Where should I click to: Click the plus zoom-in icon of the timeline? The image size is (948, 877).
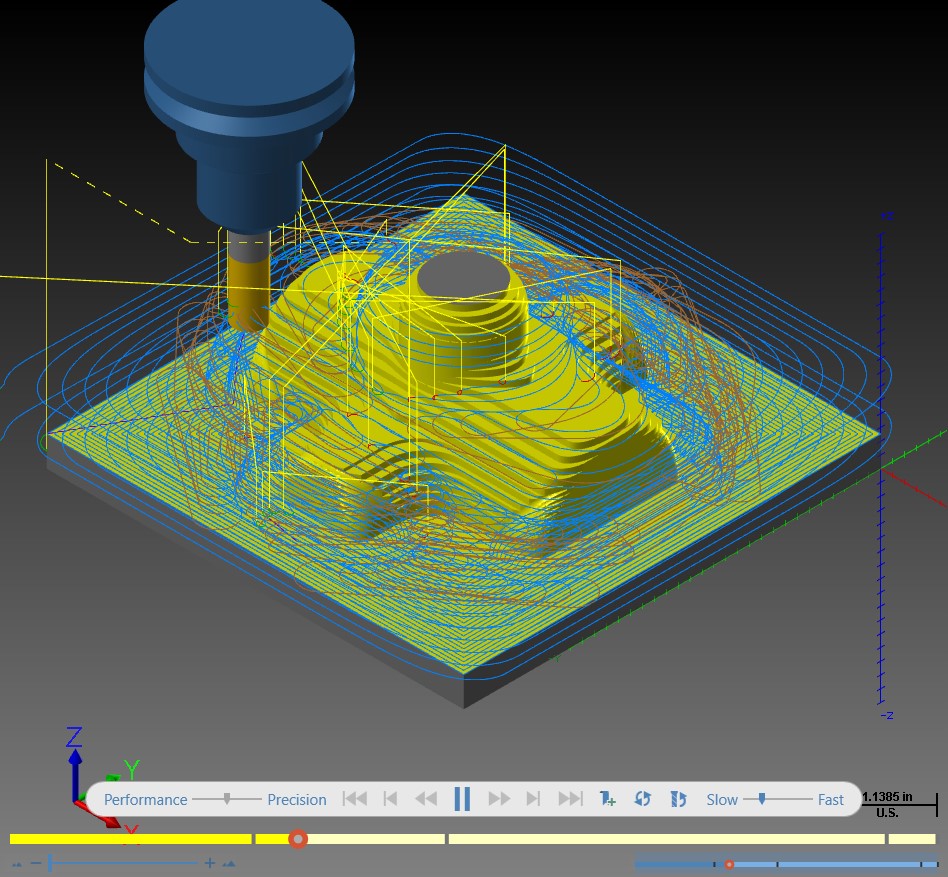210,863
